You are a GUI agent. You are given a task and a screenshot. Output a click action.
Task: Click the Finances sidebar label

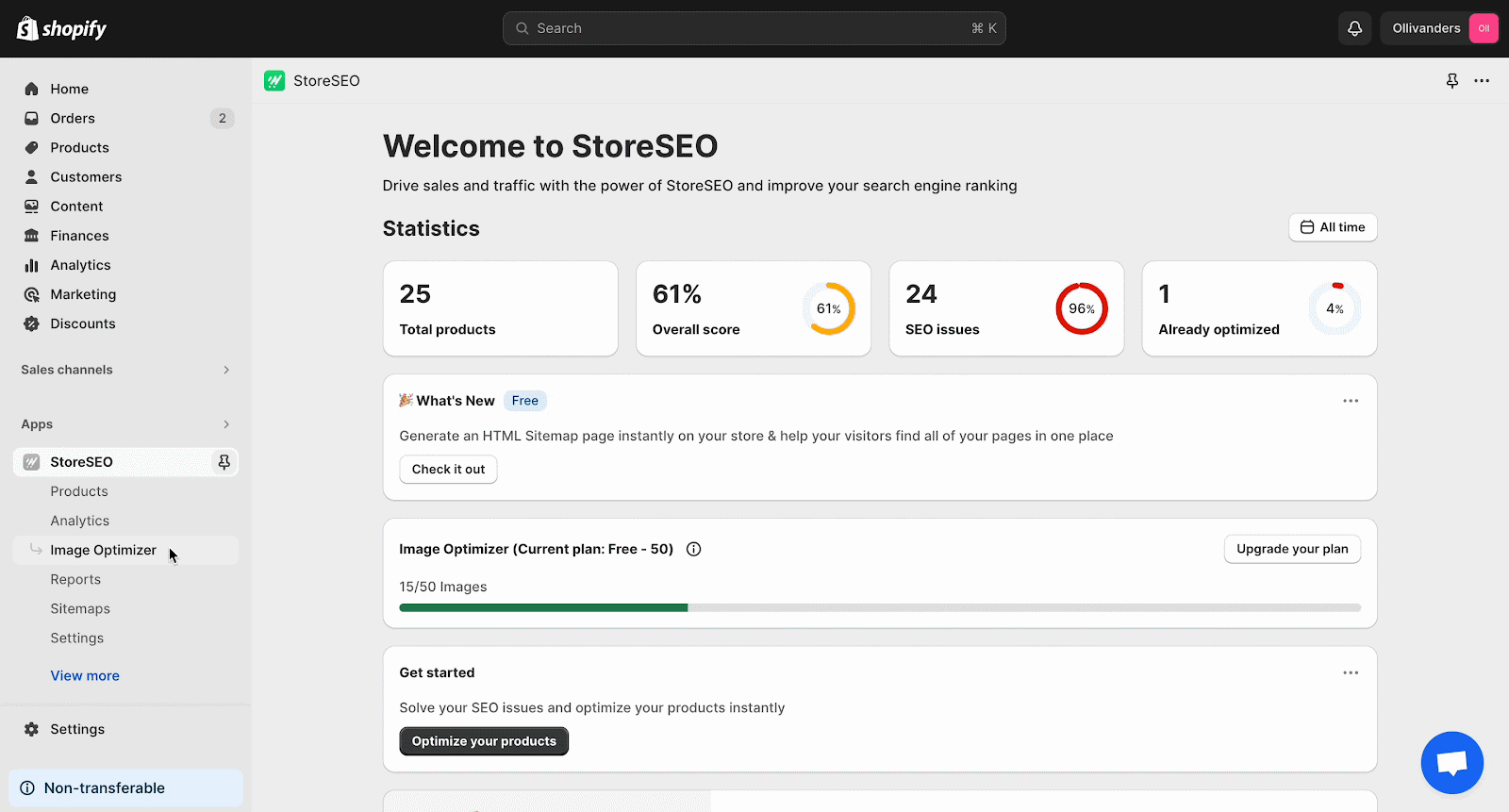point(79,236)
